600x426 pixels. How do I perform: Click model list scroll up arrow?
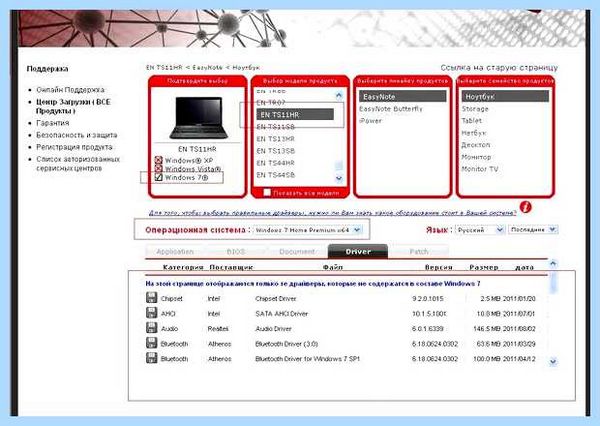tap(339, 95)
